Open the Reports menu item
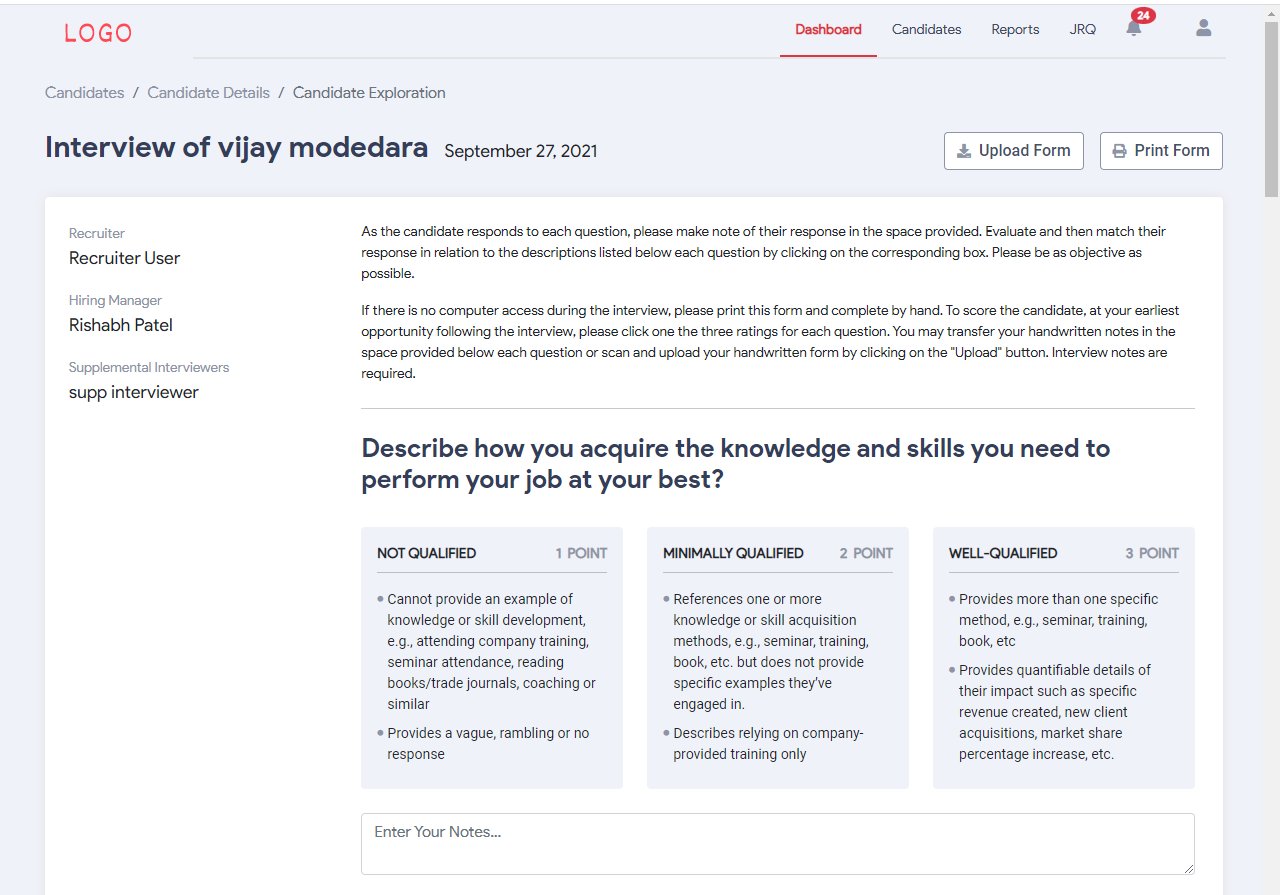This screenshot has width=1280, height=895. 1015,29
